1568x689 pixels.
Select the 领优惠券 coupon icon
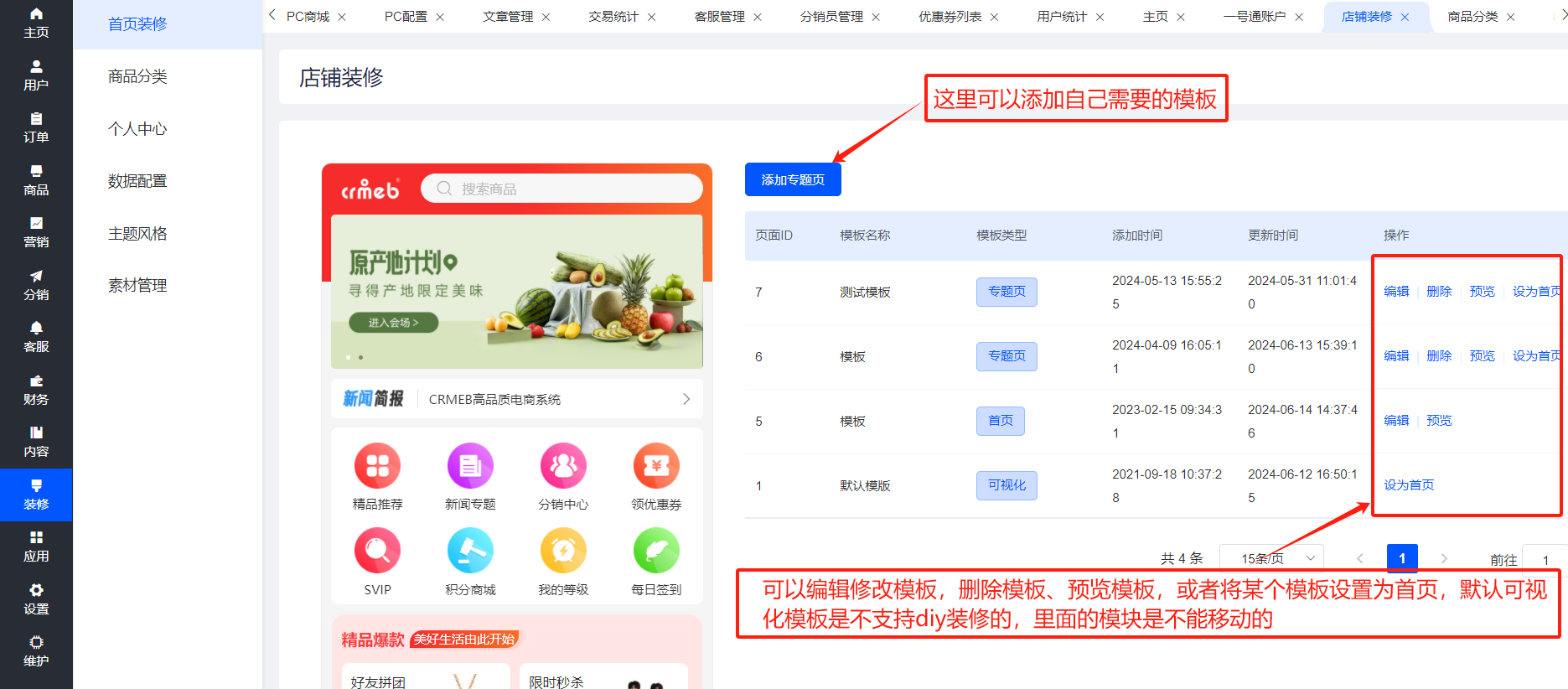tap(656, 466)
